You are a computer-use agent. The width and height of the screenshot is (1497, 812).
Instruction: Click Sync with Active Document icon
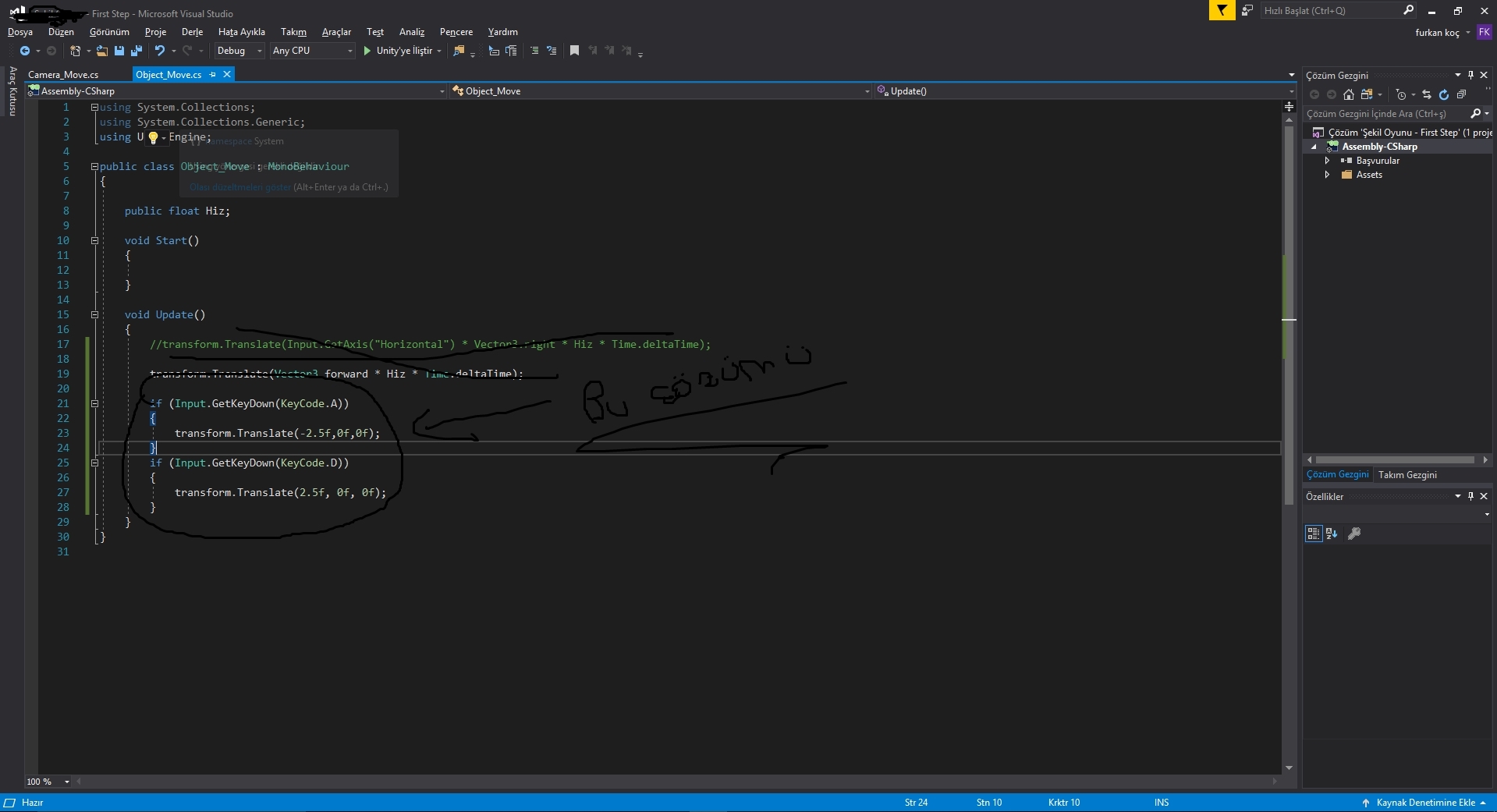tap(1426, 94)
